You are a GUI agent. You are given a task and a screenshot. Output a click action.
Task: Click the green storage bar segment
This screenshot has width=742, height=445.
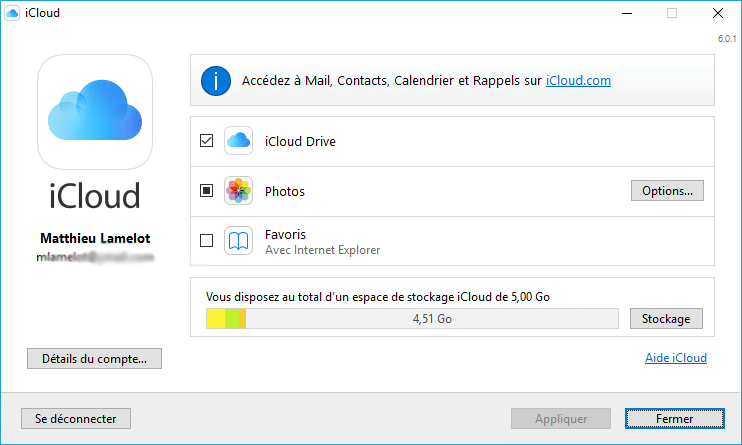pyautogui.click(x=232, y=319)
